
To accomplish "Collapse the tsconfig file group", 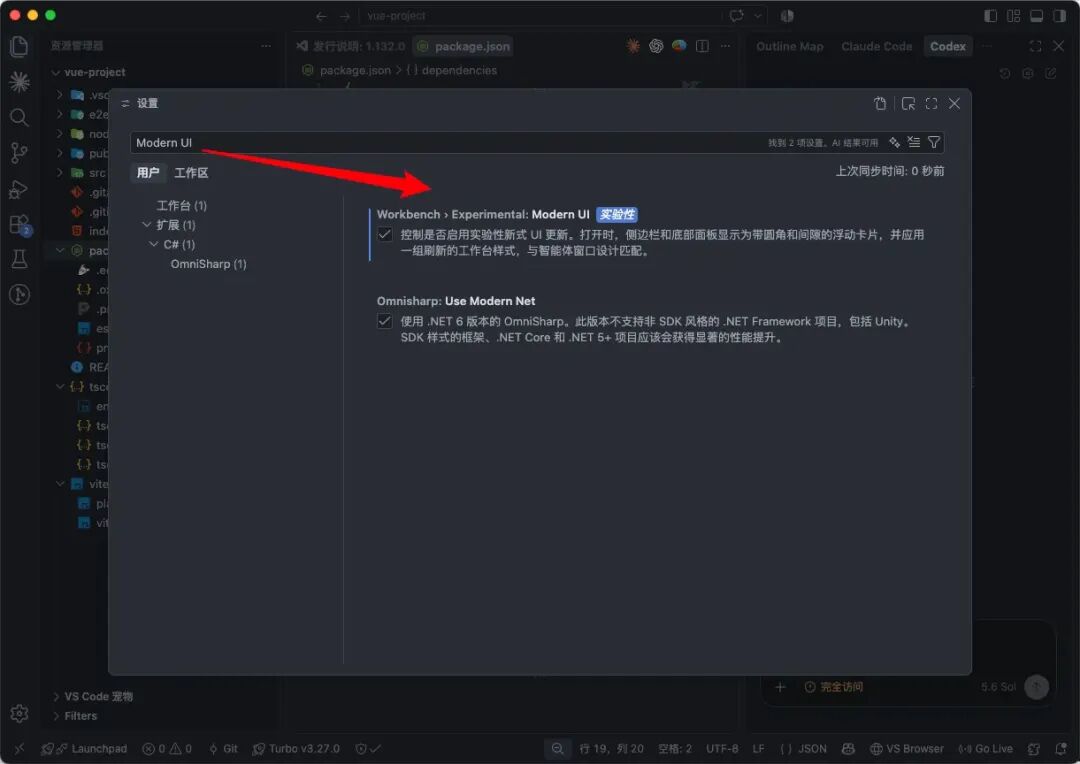I will [x=60, y=386].
